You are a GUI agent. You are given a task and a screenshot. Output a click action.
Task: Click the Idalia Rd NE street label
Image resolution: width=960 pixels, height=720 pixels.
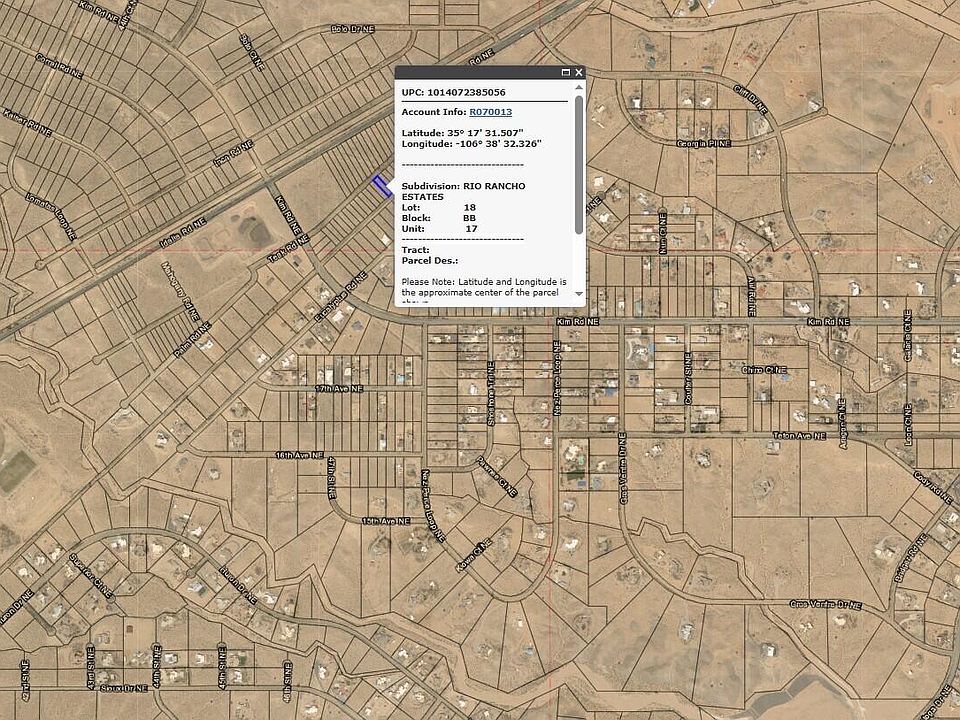coord(182,232)
